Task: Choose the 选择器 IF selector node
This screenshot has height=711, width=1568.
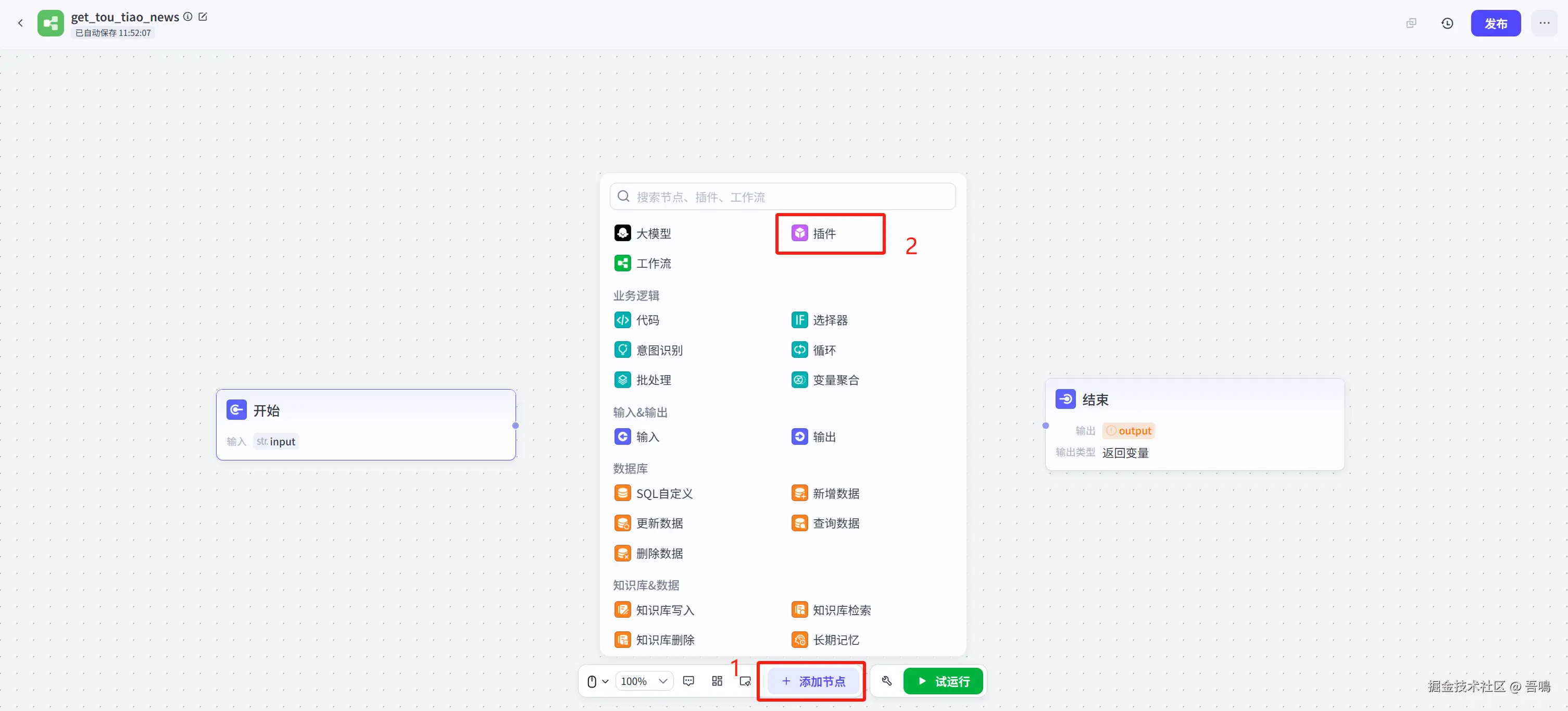Action: tap(829, 320)
